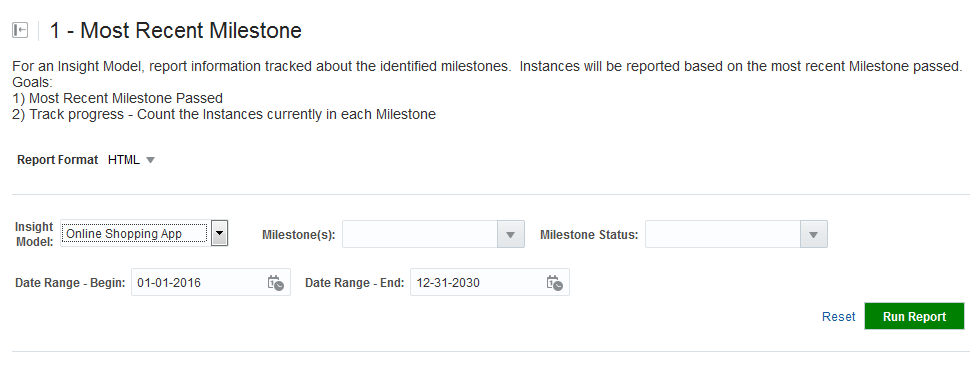Viewport: 980px width, 369px height.
Task: Expand the Milestone(s) dropdown arrow
Action: tap(511, 235)
